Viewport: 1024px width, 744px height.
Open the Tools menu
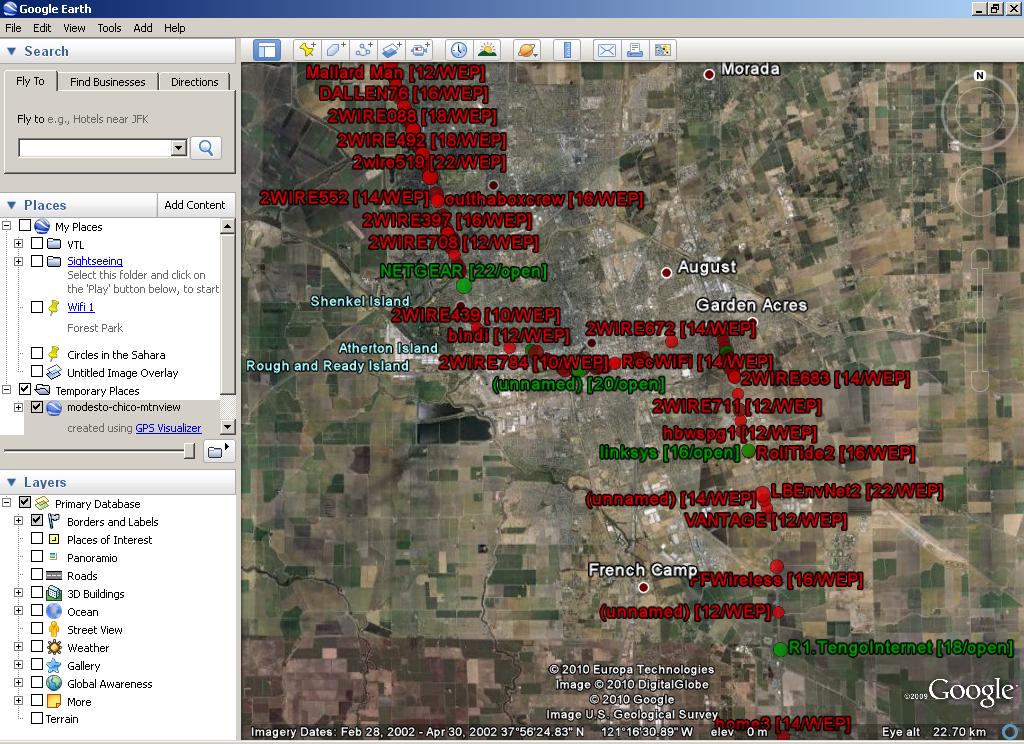109,28
